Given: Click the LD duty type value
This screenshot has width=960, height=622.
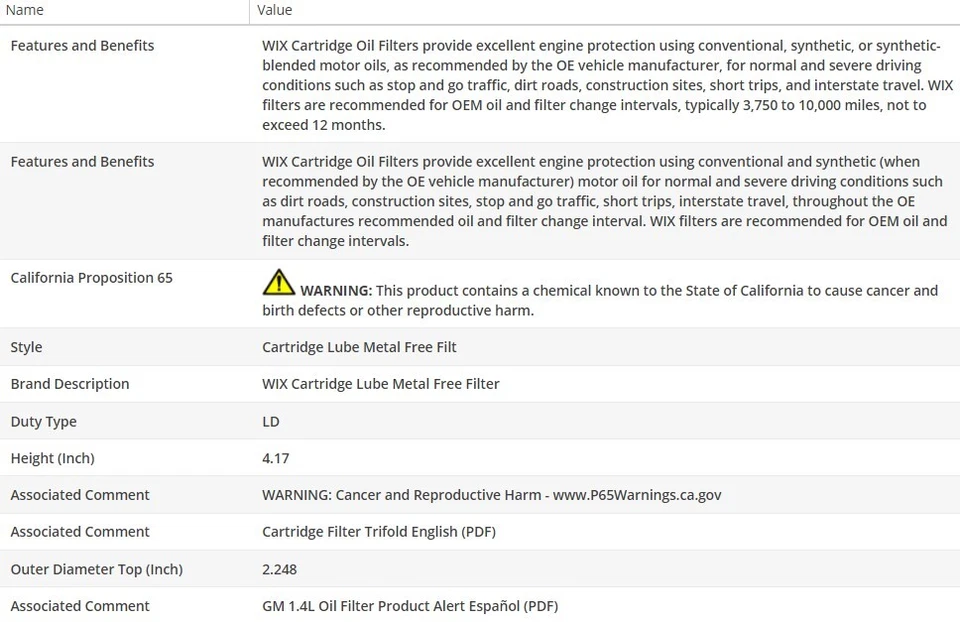Looking at the screenshot, I should (271, 422).
